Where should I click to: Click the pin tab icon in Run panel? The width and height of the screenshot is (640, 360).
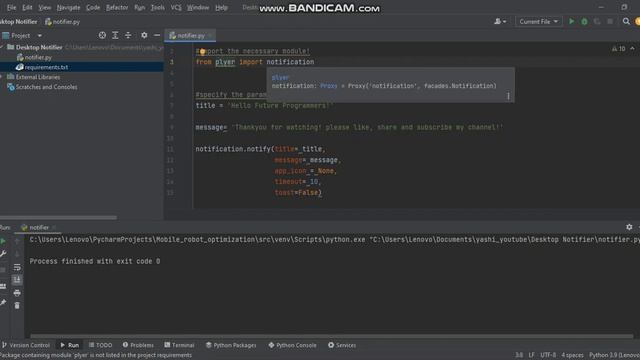(x=3, y=303)
